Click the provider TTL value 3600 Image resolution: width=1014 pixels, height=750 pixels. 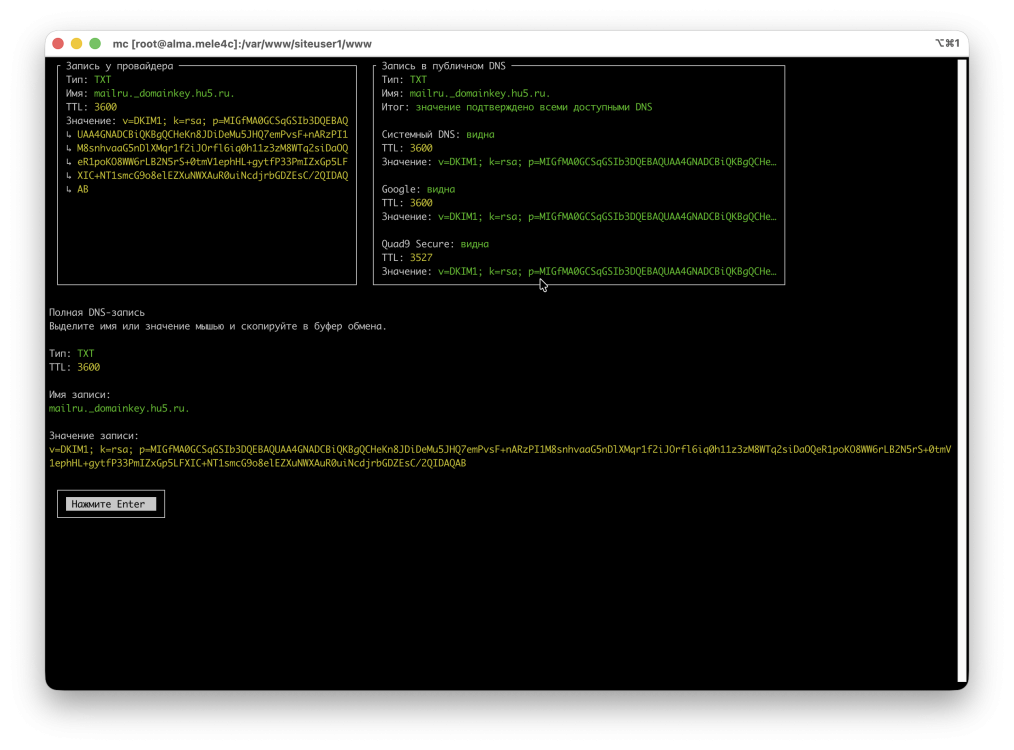click(105, 107)
